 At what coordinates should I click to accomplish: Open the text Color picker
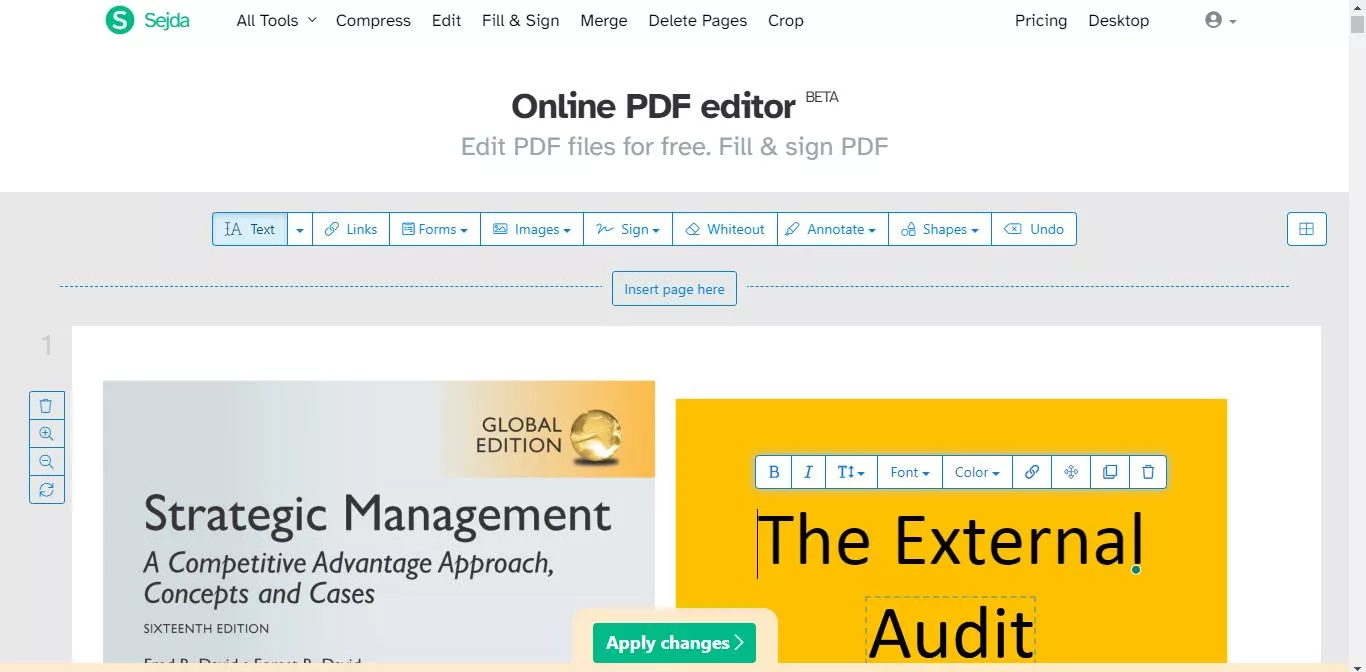coord(975,471)
